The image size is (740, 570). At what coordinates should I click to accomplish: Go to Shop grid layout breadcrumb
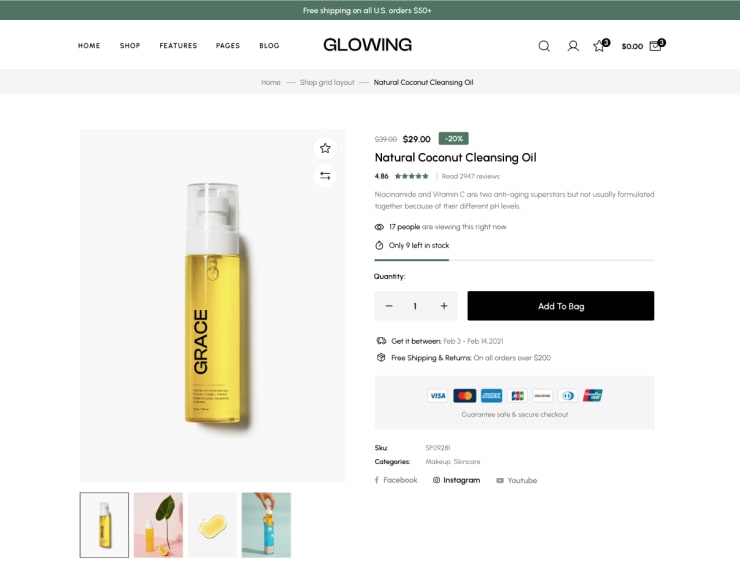(327, 82)
